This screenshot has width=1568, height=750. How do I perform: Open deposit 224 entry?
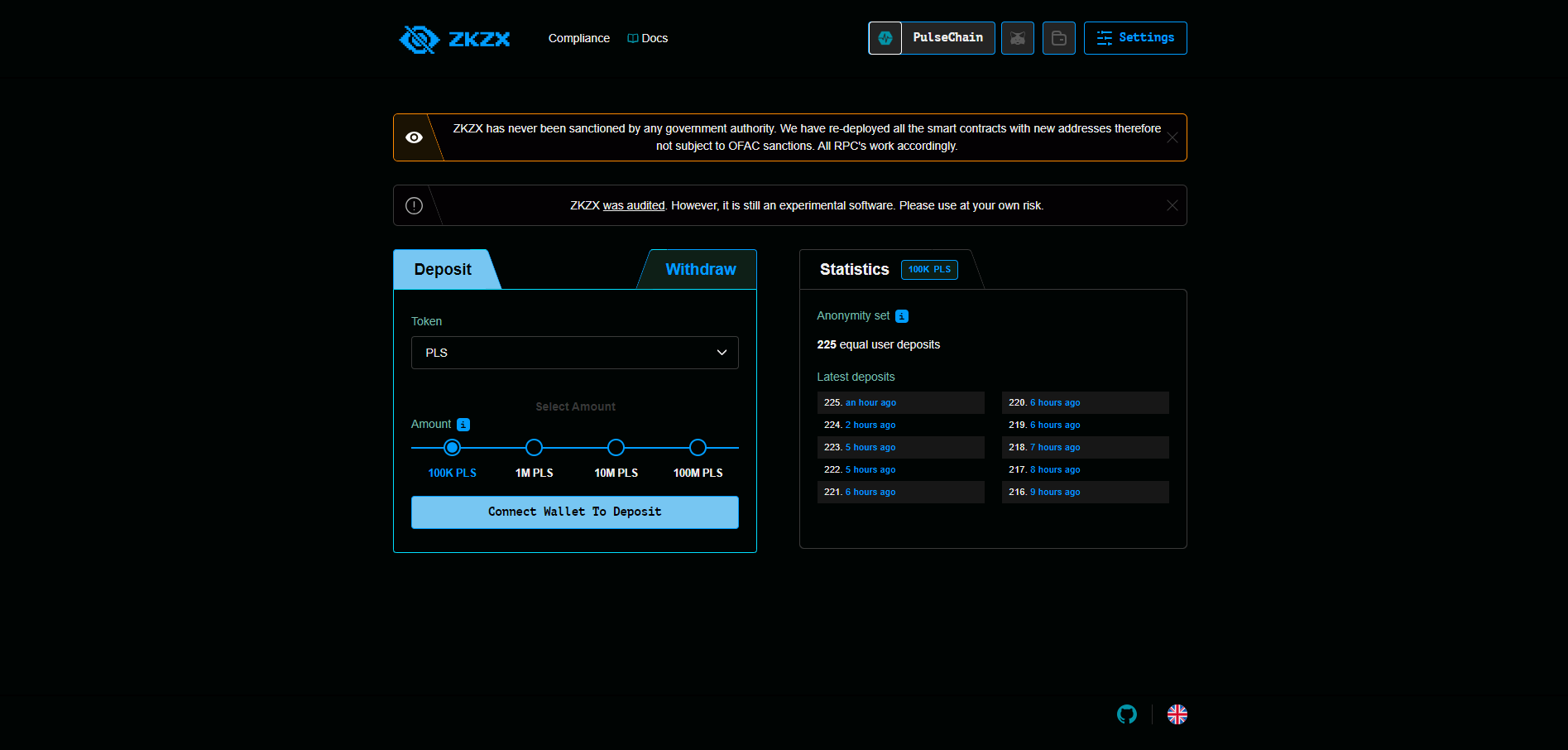901,425
